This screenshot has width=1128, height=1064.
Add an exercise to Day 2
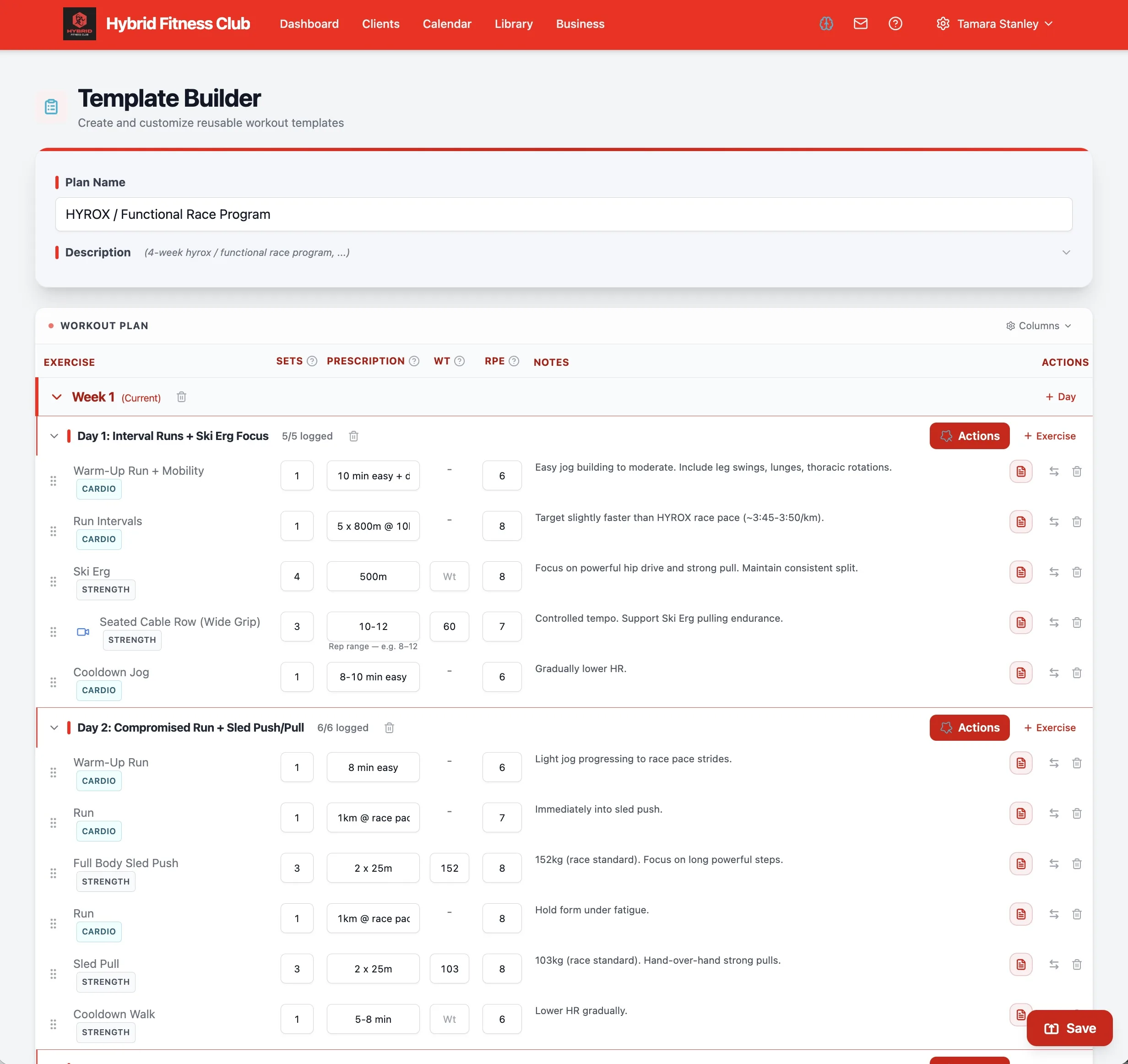coord(1049,727)
